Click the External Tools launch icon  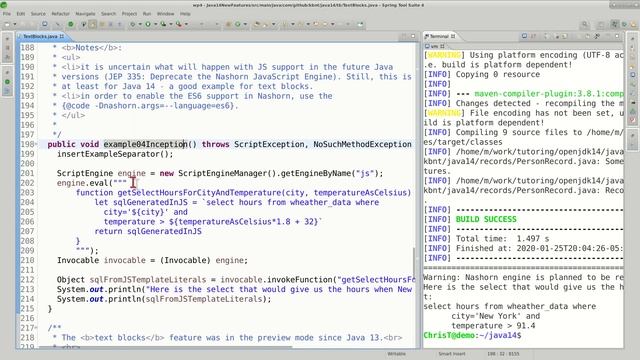coord(179,24)
